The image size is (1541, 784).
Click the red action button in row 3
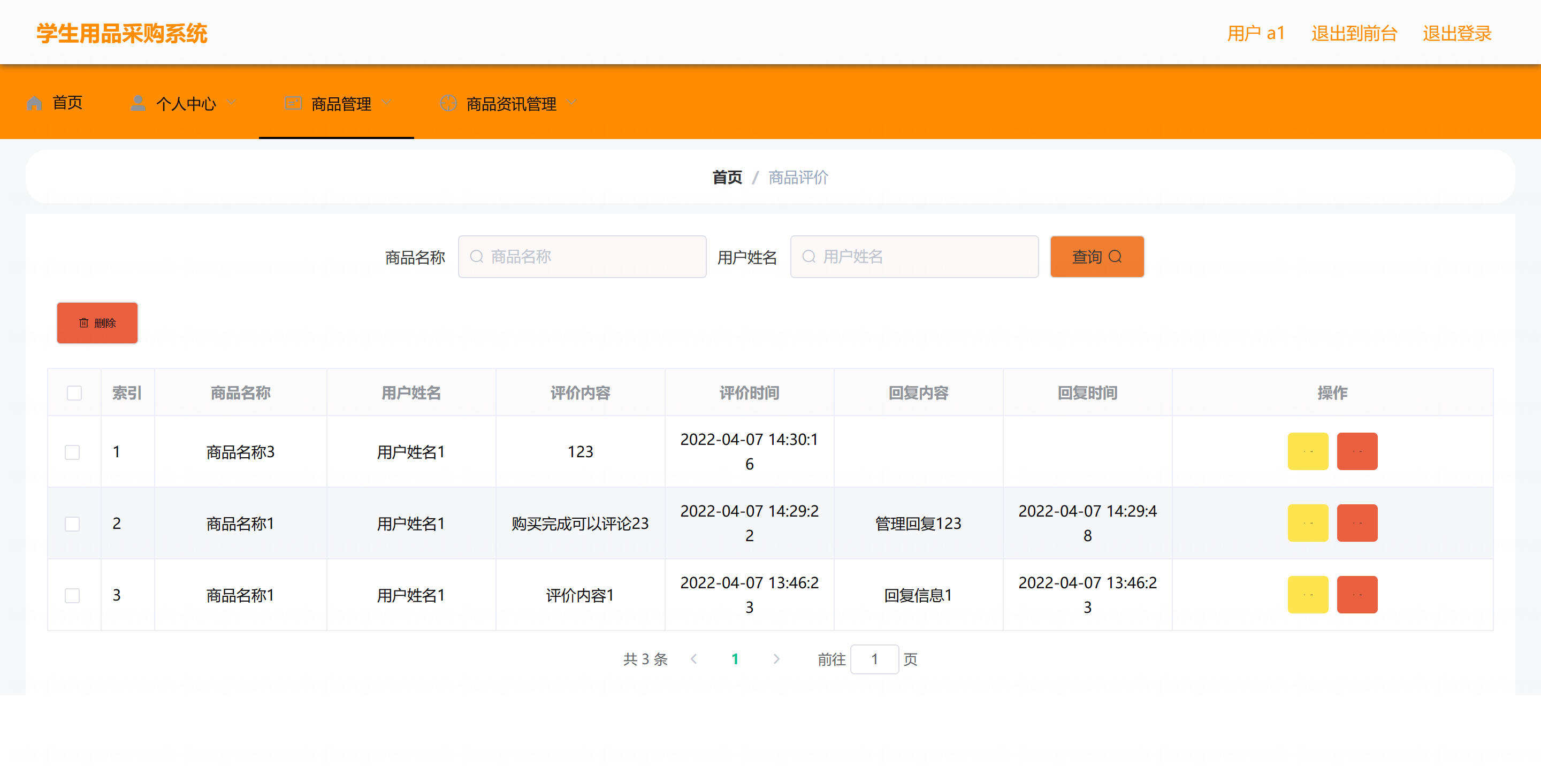pos(1357,595)
